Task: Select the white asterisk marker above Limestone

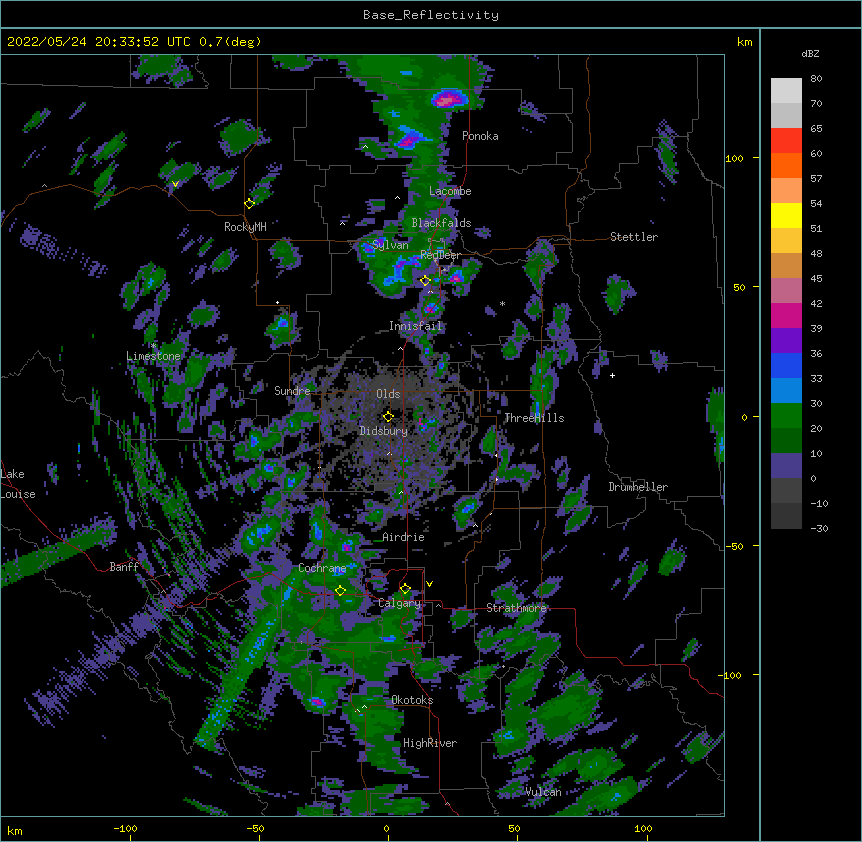Action: click(153, 346)
